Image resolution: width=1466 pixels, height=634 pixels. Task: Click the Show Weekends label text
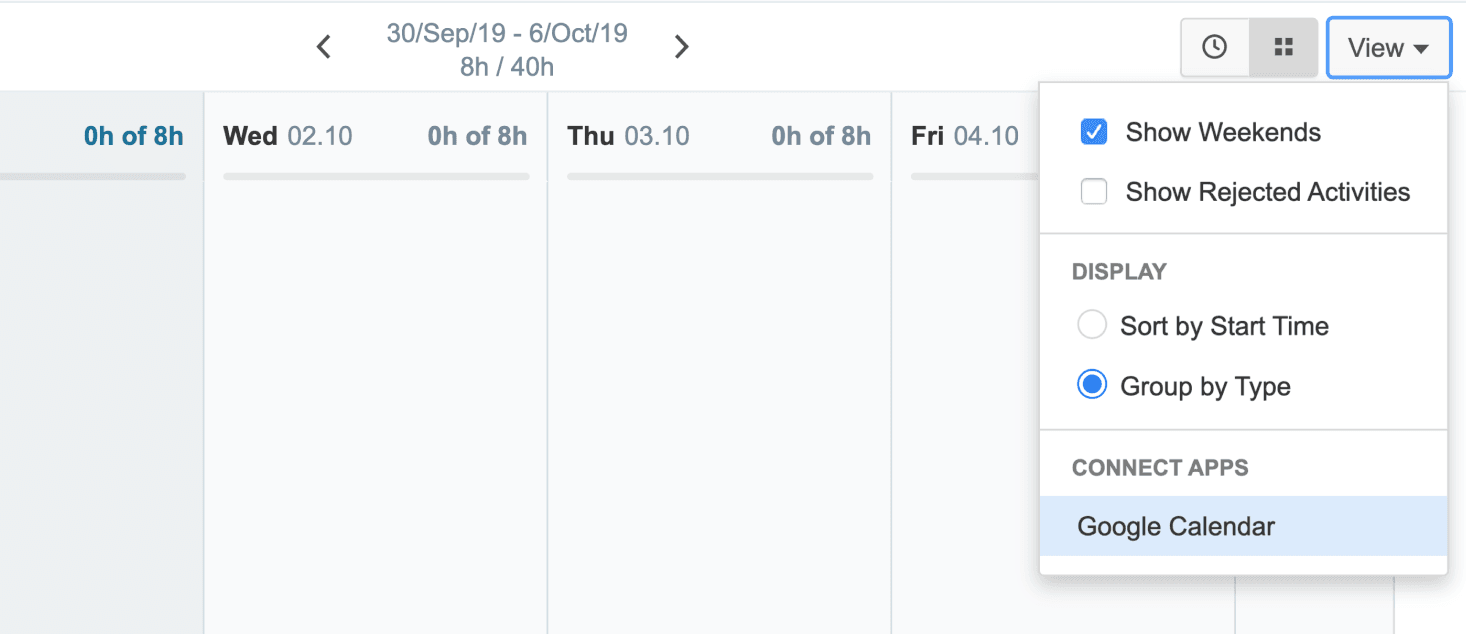[1223, 132]
